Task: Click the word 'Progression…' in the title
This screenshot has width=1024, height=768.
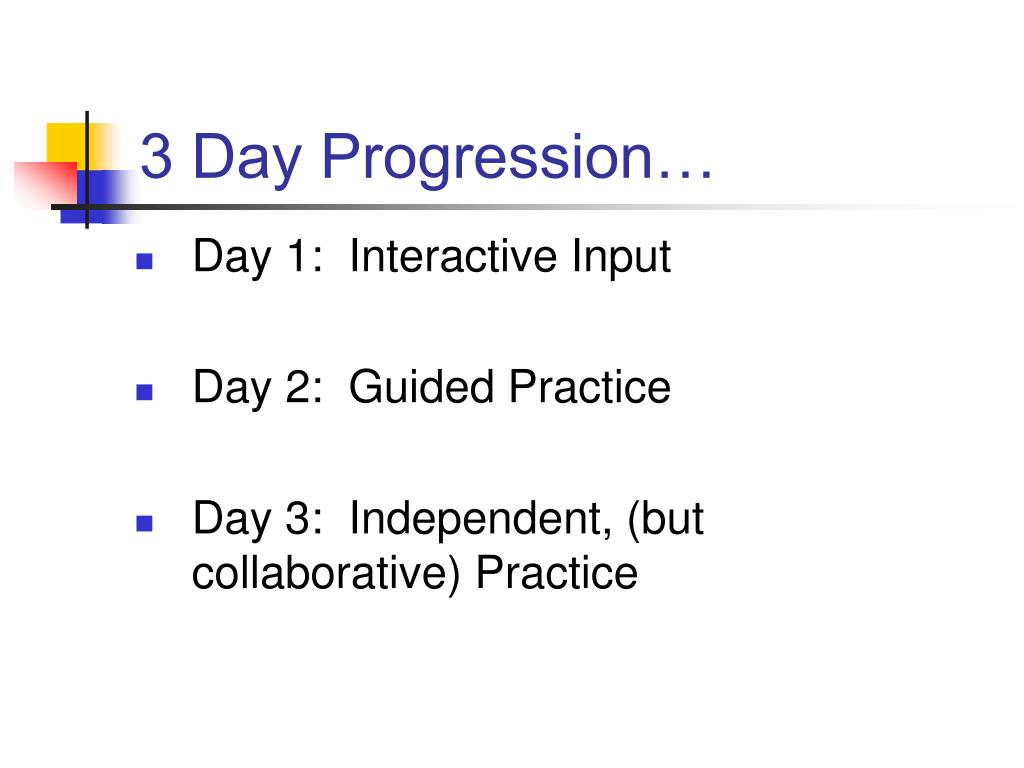Action: 517,157
